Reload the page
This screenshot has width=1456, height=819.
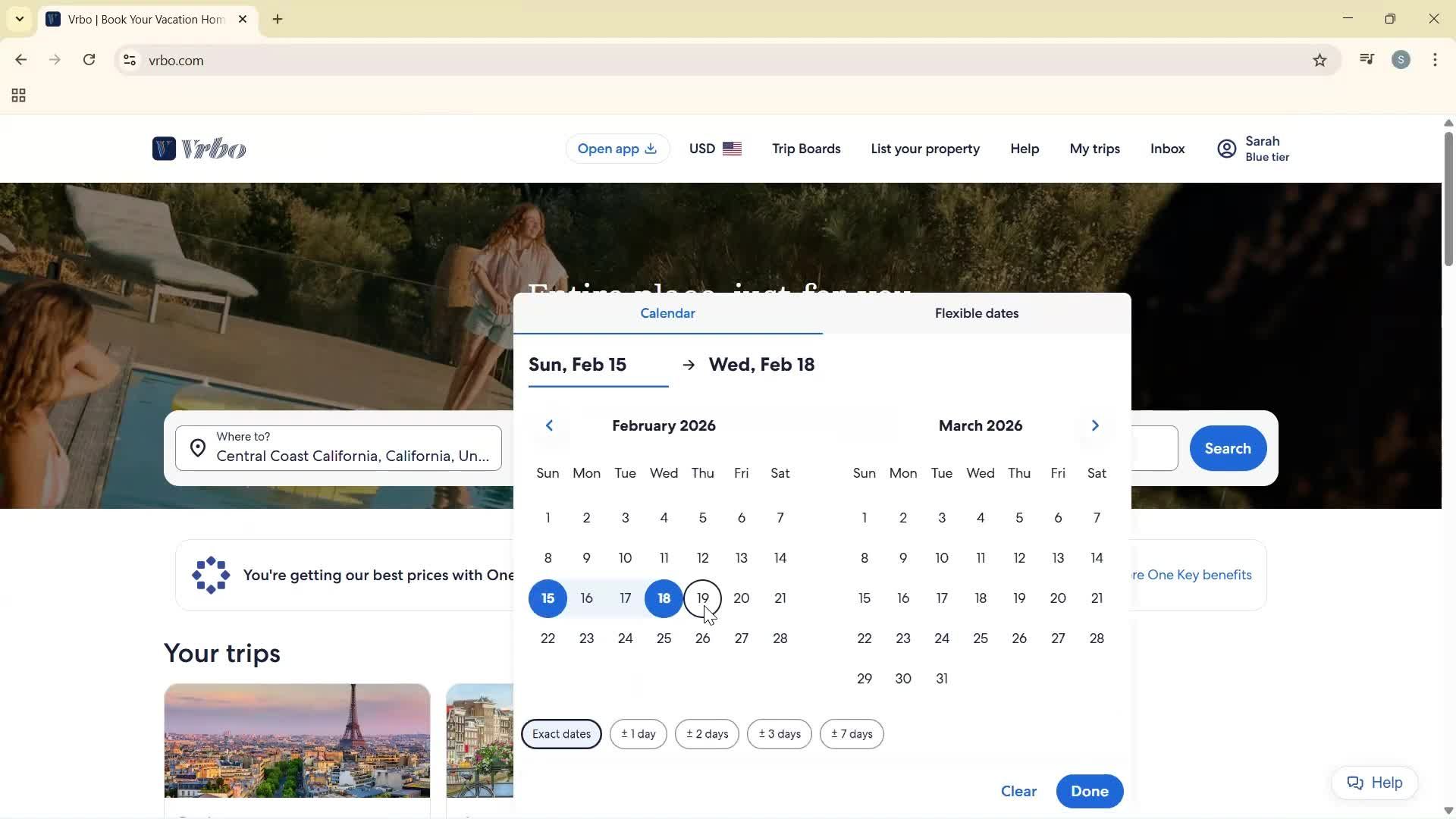[x=89, y=60]
